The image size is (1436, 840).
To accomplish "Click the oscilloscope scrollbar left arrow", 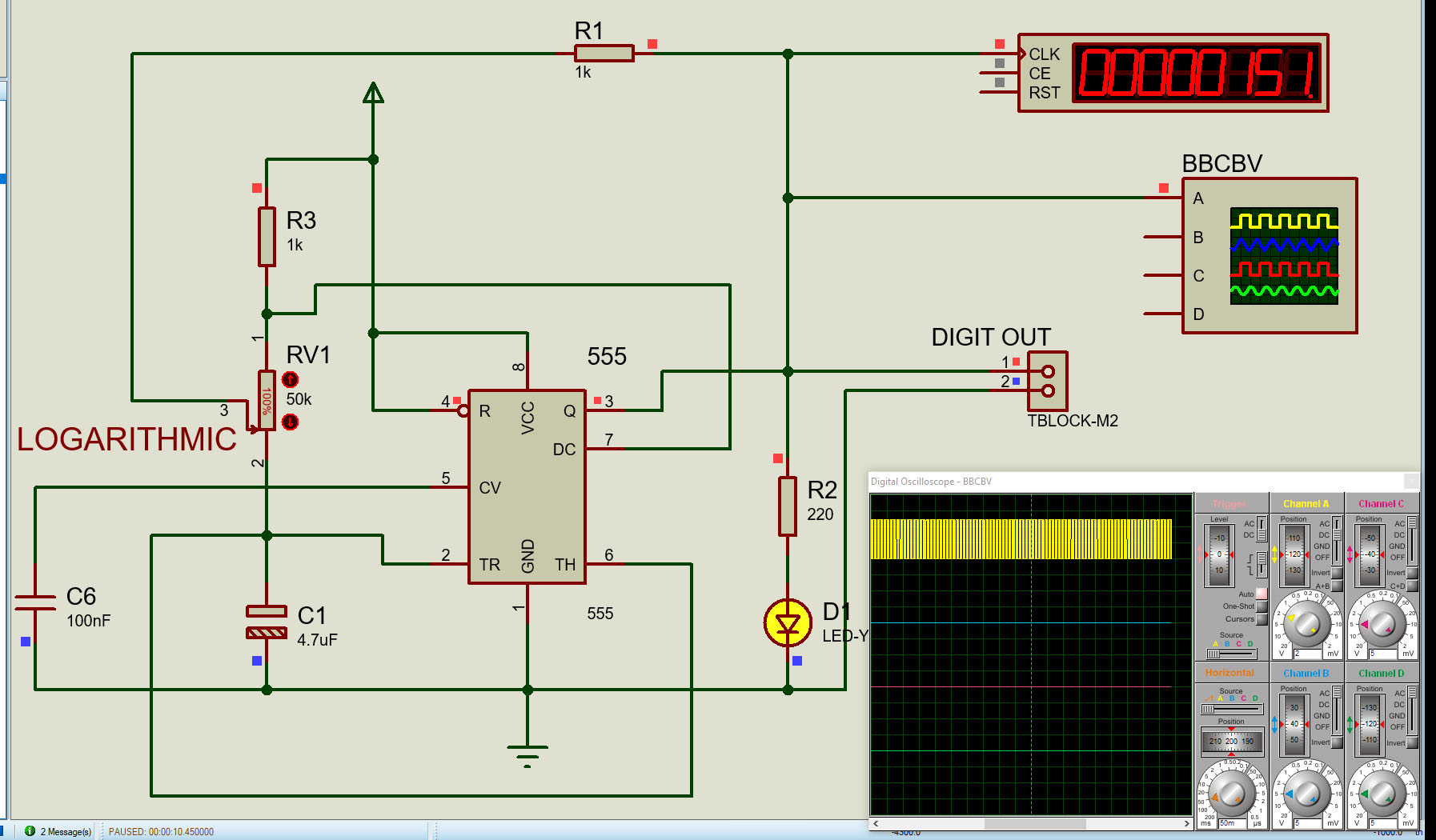I will (x=876, y=823).
